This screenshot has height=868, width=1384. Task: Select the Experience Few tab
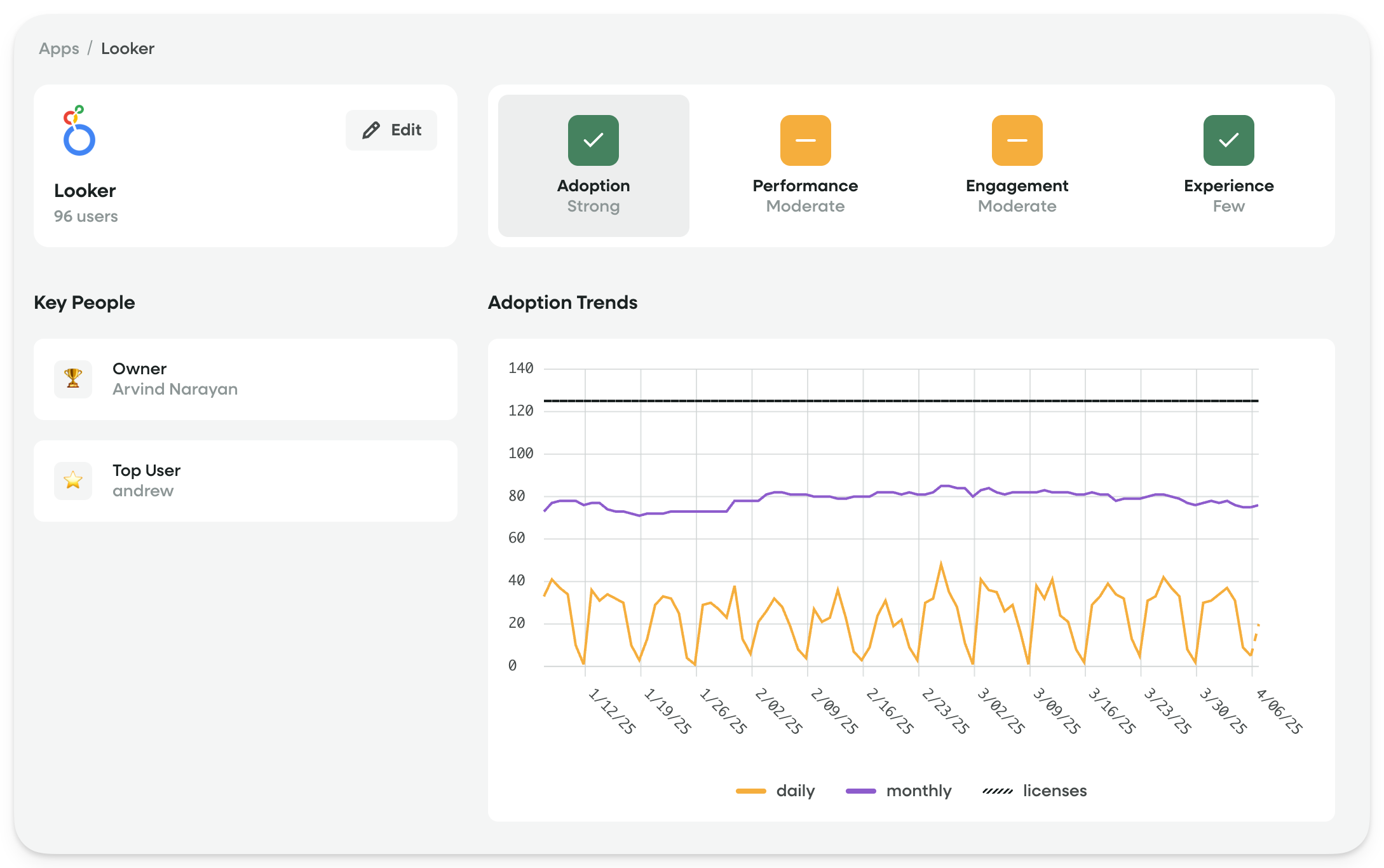pos(1228,166)
